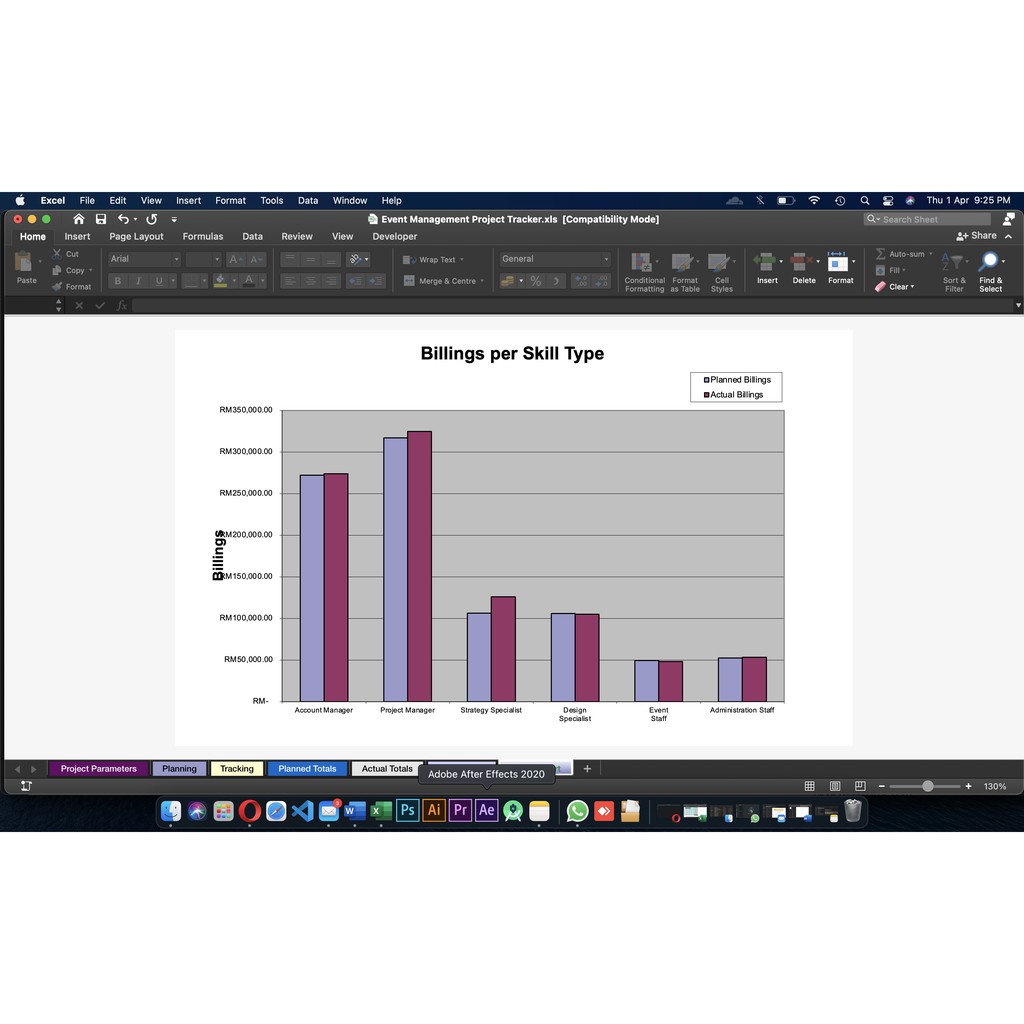Screen dimensions: 1024x1024
Task: Click the Save icon in title bar
Action: coord(101,219)
